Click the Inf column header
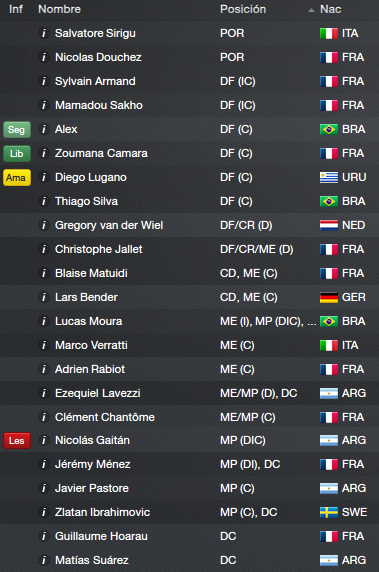The width and height of the screenshot is (379, 572). pyautogui.click(x=16, y=9)
